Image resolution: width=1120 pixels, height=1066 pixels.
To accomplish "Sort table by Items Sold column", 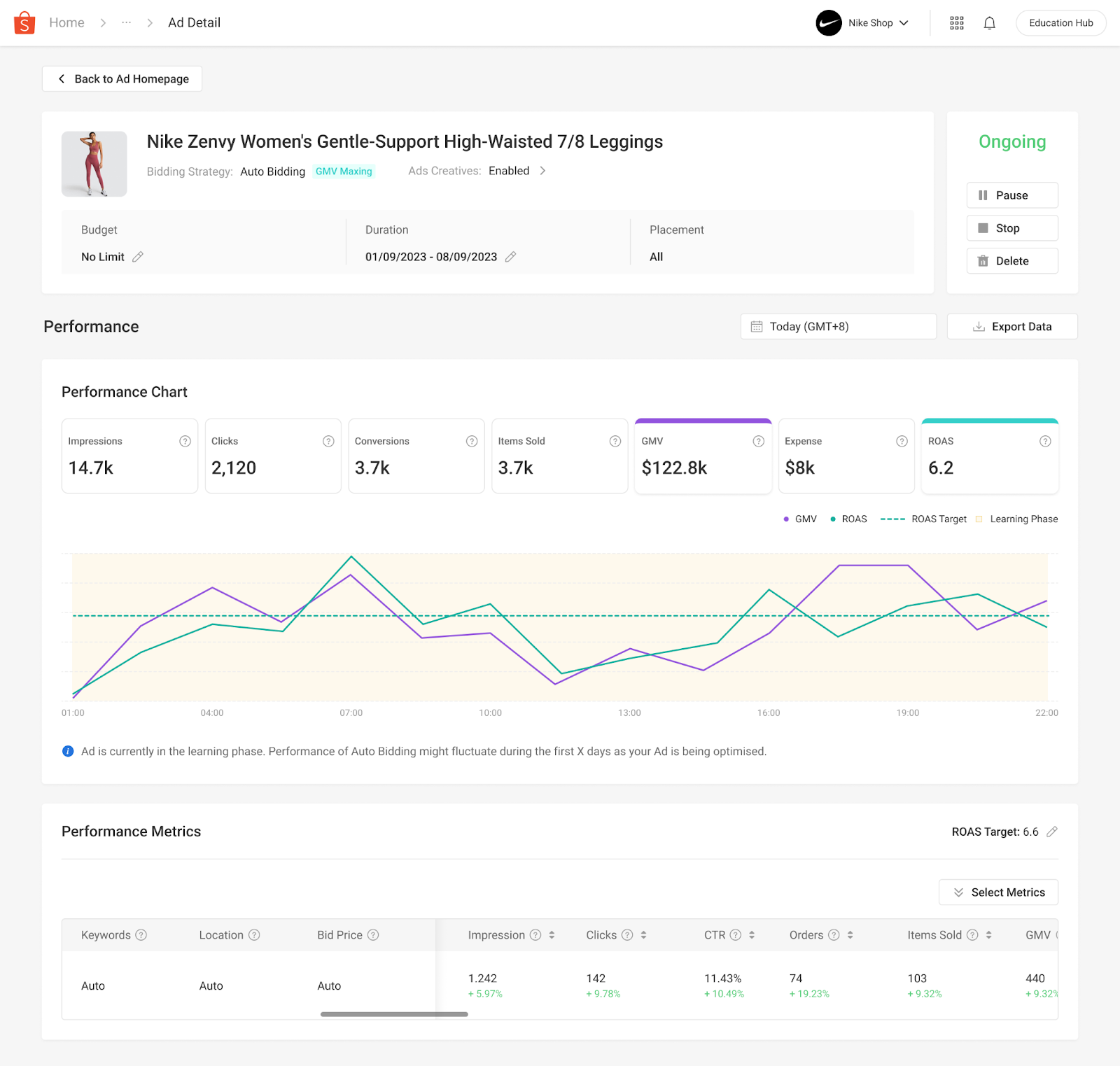I will (x=988, y=935).
